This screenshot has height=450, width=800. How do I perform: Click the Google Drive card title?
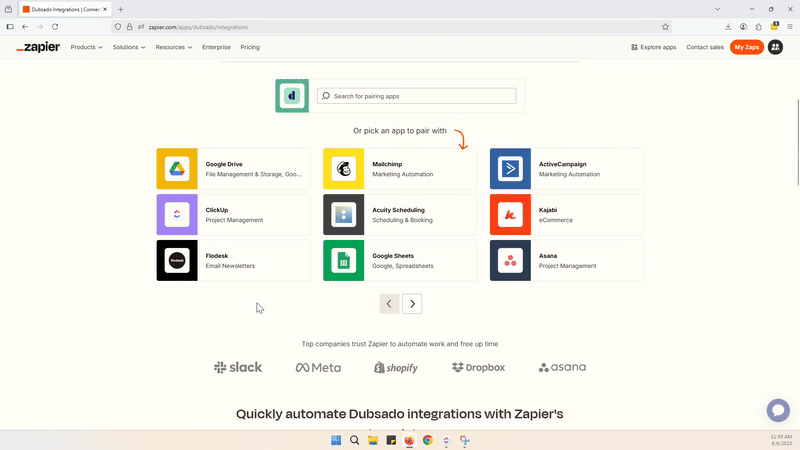(x=224, y=164)
